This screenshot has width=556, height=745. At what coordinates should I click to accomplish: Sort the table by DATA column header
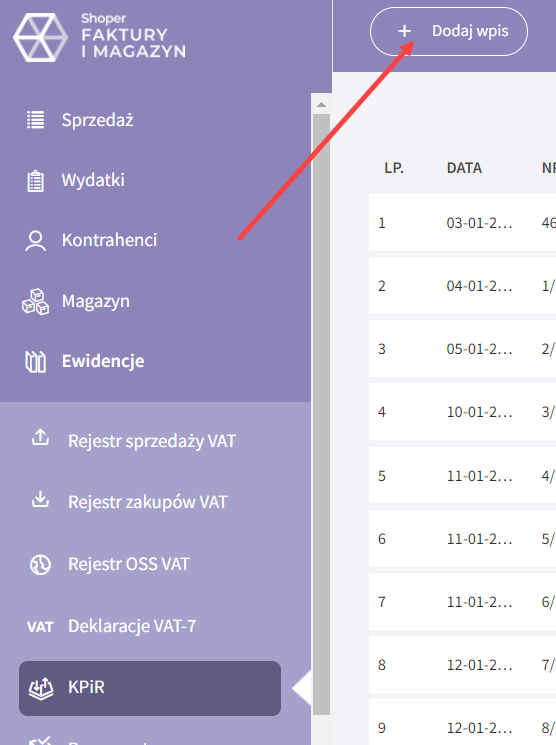point(464,168)
